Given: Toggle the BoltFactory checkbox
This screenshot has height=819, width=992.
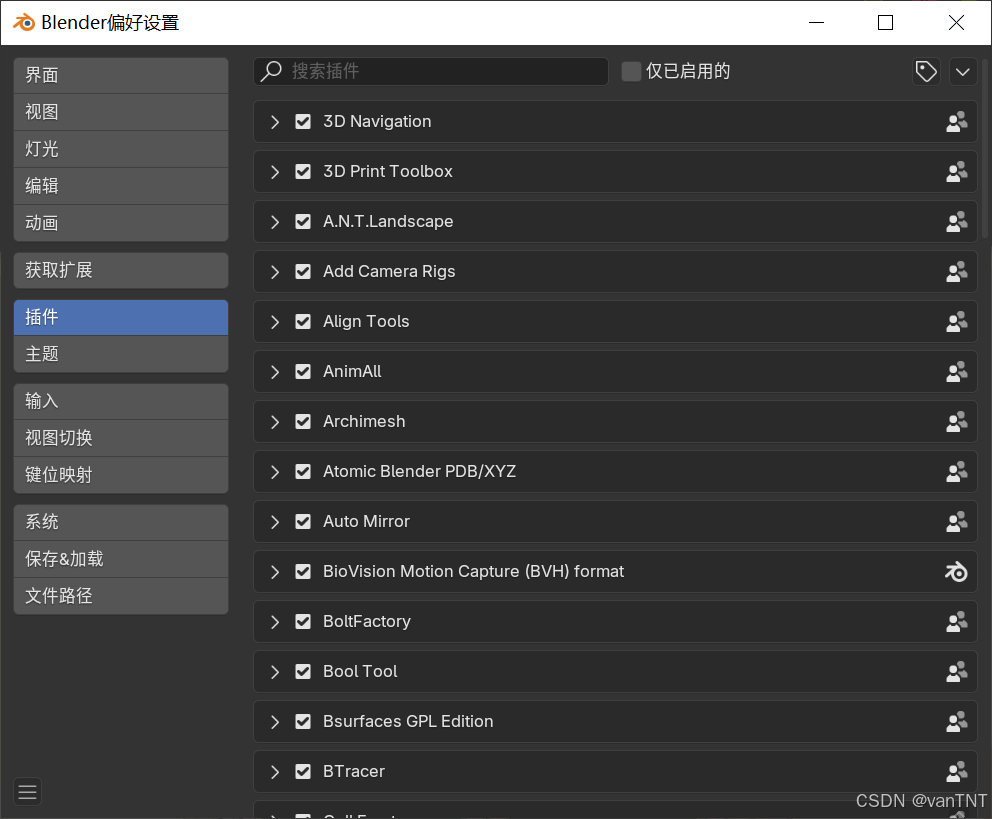Looking at the screenshot, I should tap(303, 622).
